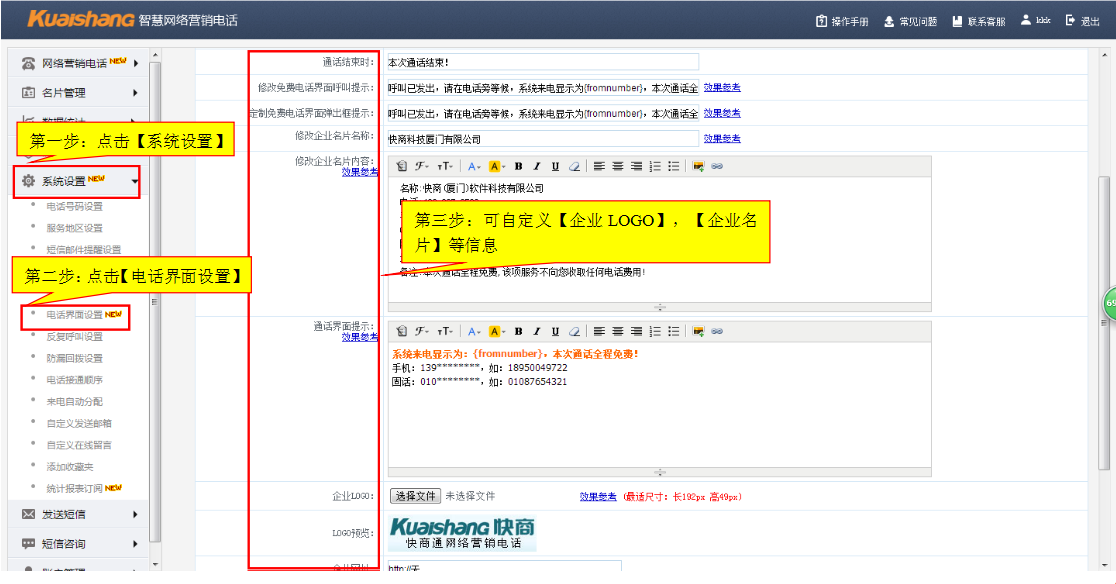This screenshot has width=1116, height=584.
Task: Click the 通话结束时 text input field
Action: (x=542, y=62)
